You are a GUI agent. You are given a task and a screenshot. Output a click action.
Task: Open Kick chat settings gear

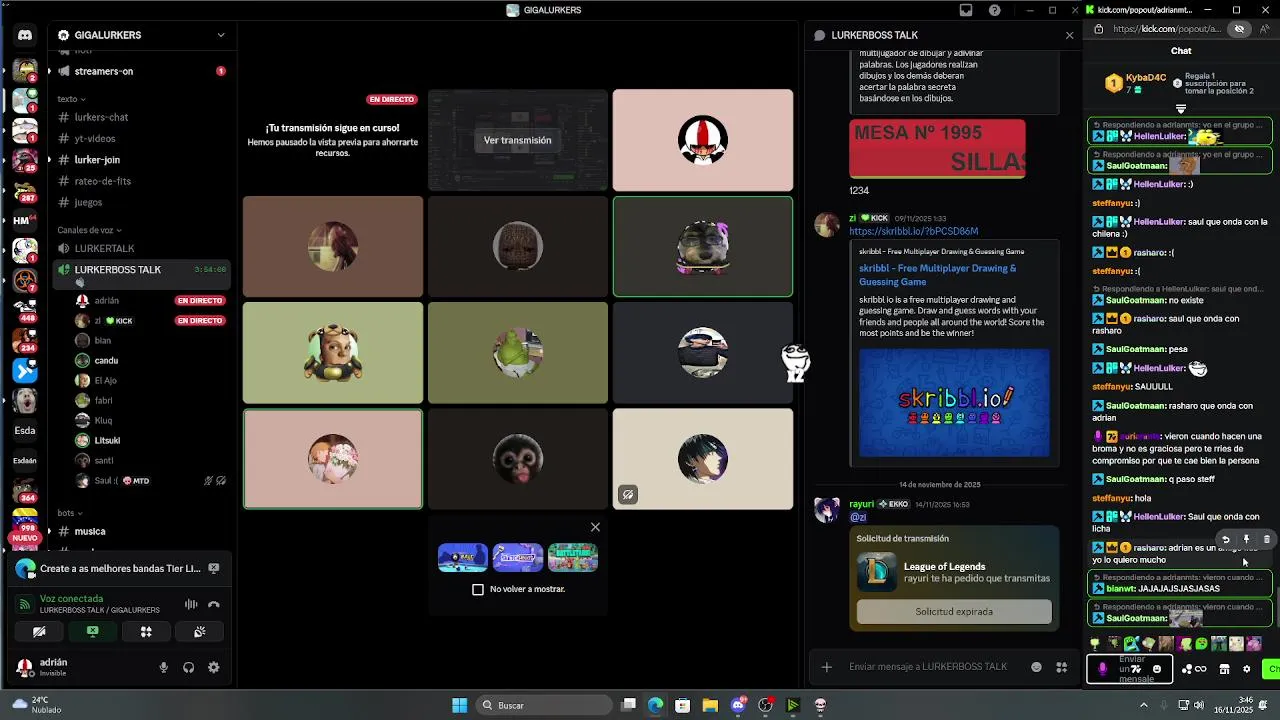click(x=1246, y=669)
